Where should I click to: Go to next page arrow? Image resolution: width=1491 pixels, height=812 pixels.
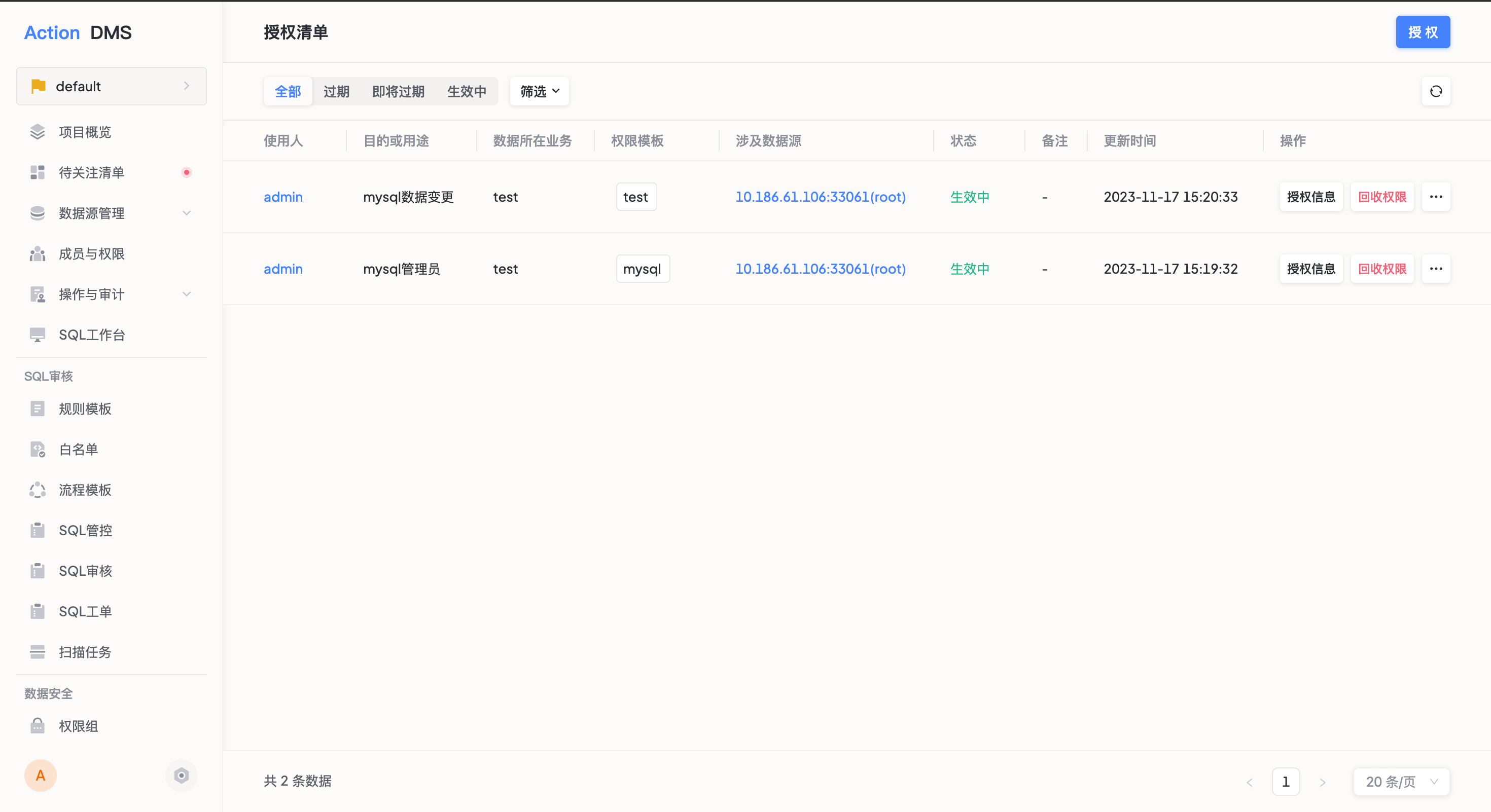[1323, 782]
